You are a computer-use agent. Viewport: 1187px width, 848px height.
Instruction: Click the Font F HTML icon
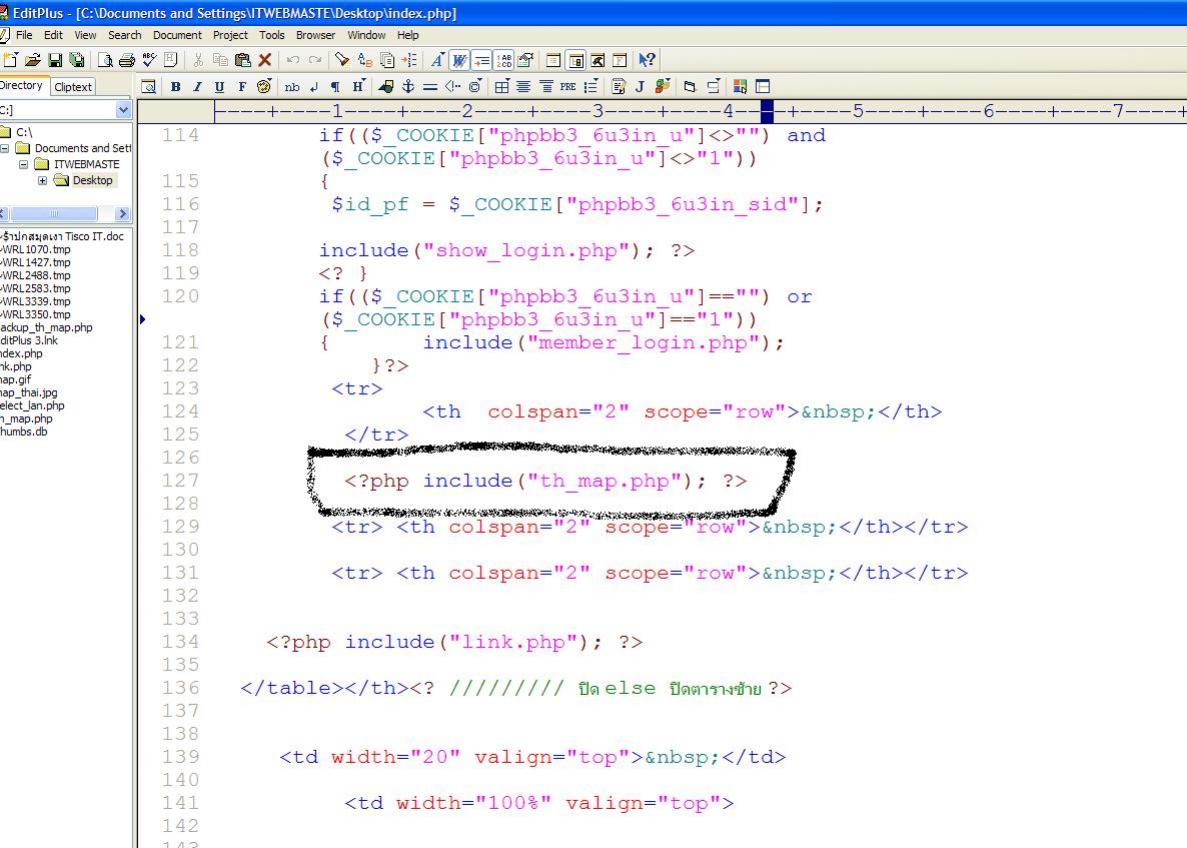242,86
